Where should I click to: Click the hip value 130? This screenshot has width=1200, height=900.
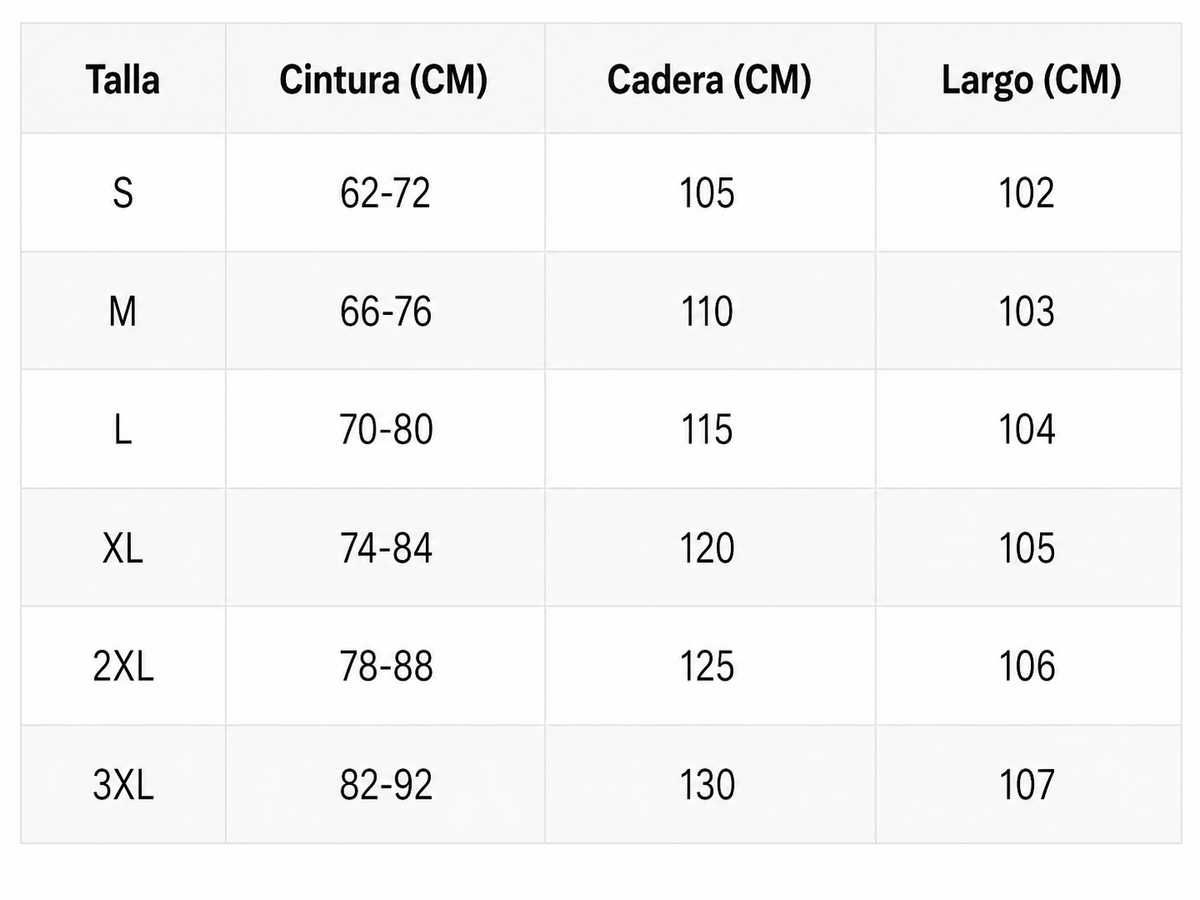707,785
